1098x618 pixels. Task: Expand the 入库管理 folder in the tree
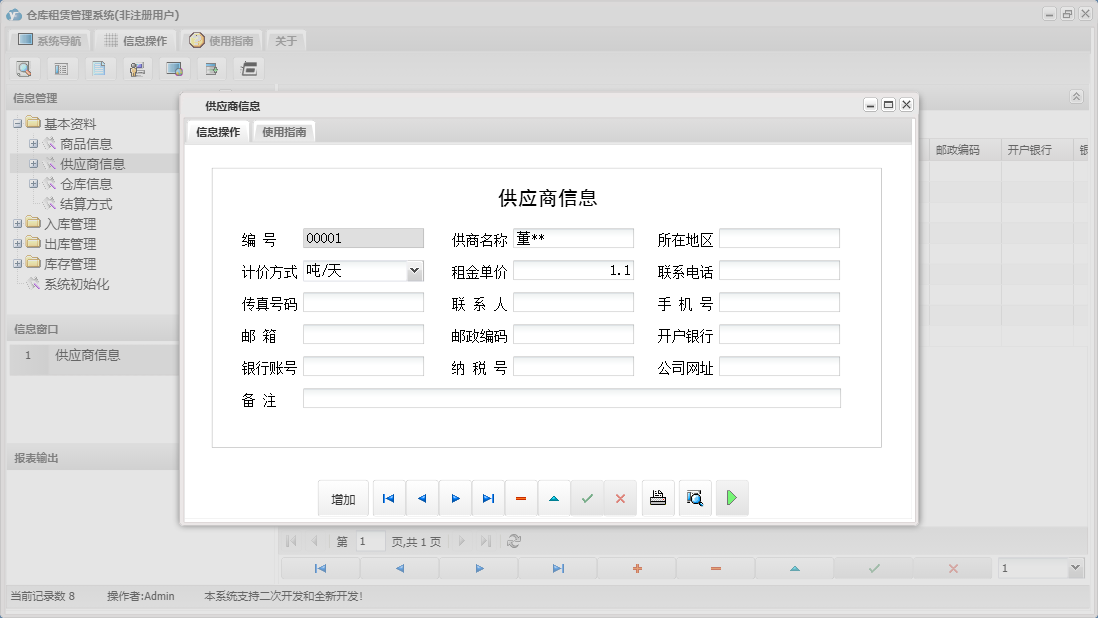point(19,223)
